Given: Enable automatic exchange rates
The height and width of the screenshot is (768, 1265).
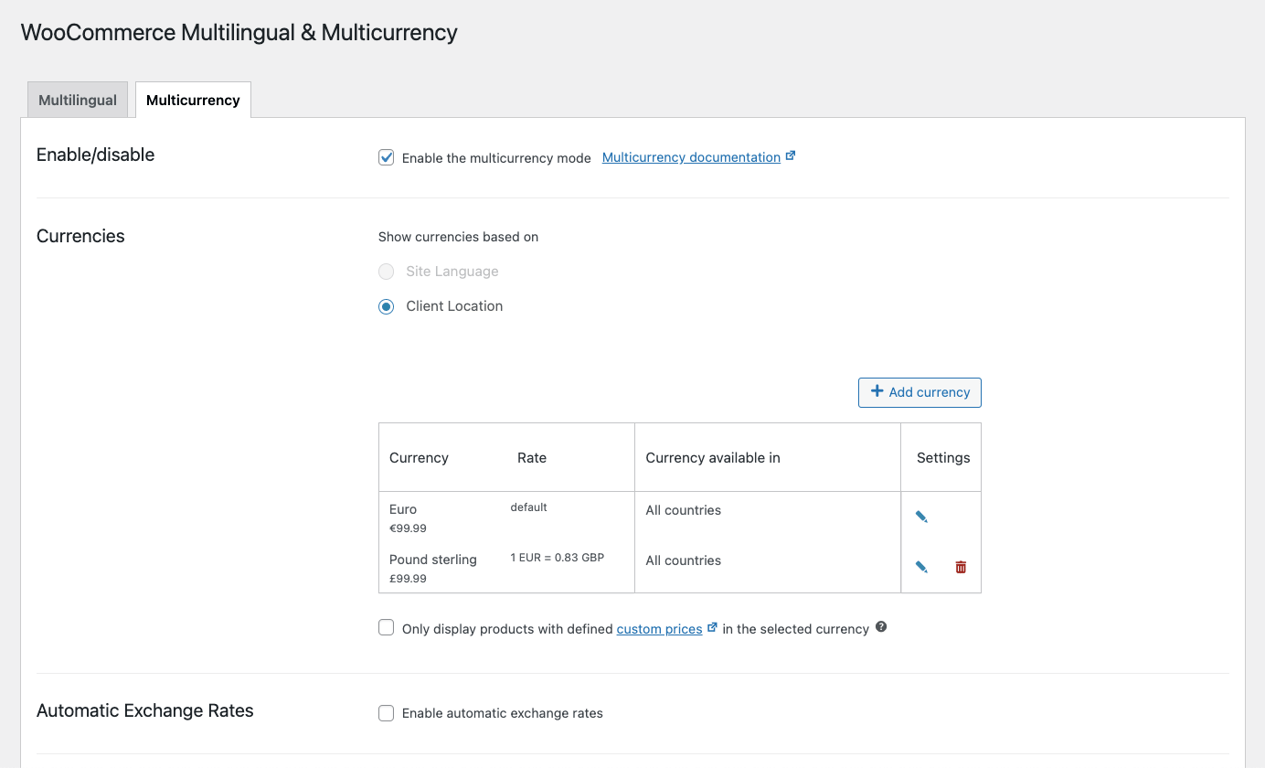Looking at the screenshot, I should tap(386, 713).
